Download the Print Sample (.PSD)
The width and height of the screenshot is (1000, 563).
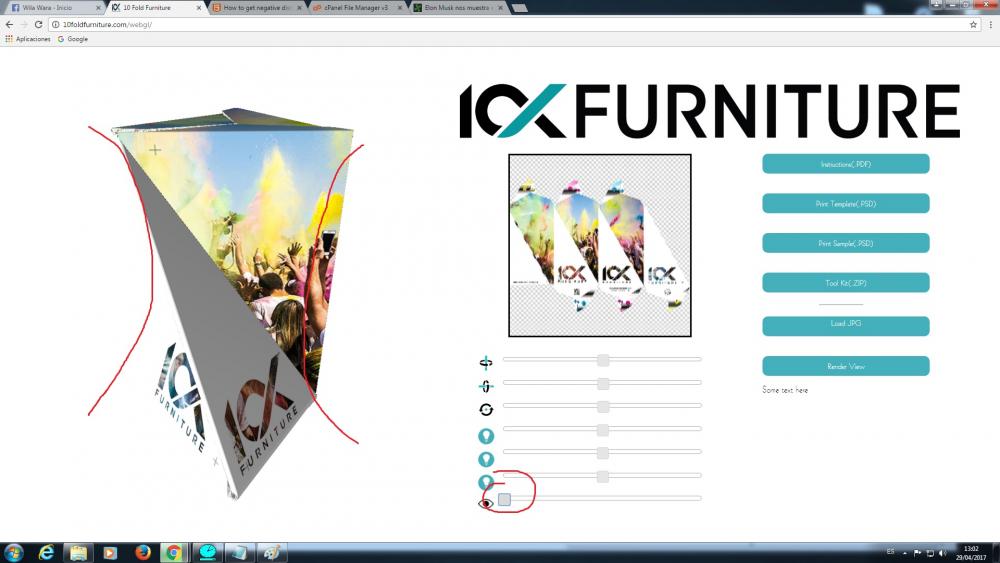coord(846,243)
